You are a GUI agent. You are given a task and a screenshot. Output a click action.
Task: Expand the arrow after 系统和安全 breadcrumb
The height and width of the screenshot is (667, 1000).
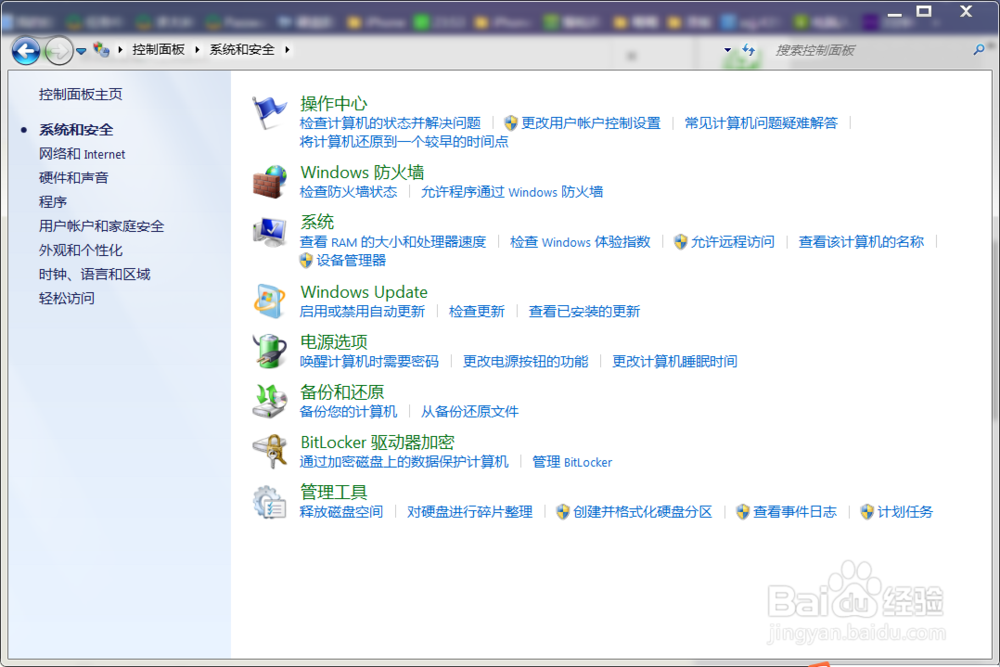click(x=288, y=50)
